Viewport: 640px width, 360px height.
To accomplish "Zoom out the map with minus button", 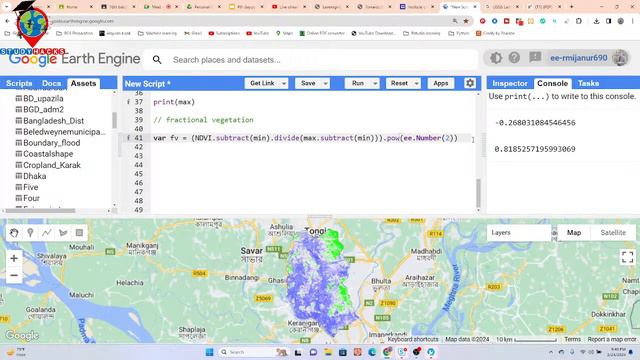I will (x=14, y=276).
